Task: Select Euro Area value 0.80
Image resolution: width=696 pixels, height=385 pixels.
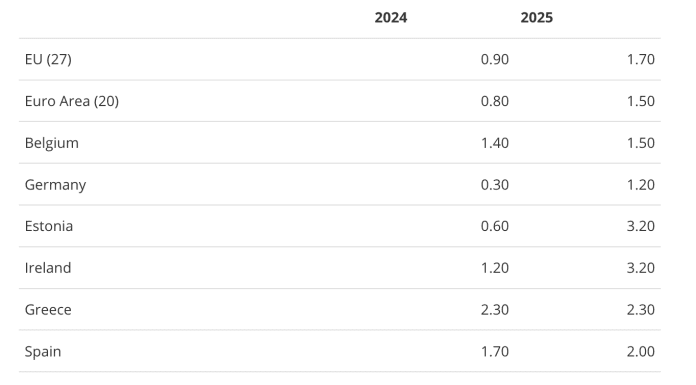Action: pyautogui.click(x=495, y=101)
